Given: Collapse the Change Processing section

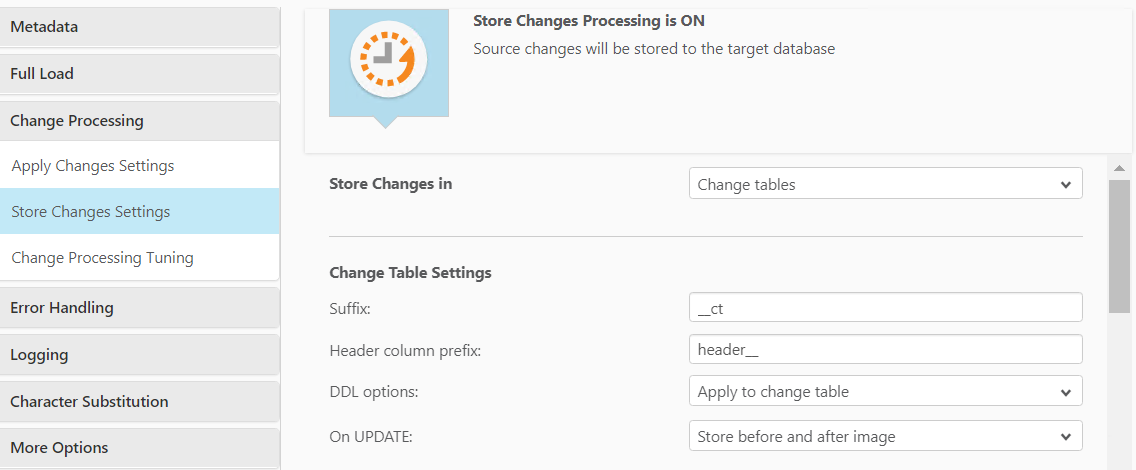Looking at the screenshot, I should [x=139, y=121].
